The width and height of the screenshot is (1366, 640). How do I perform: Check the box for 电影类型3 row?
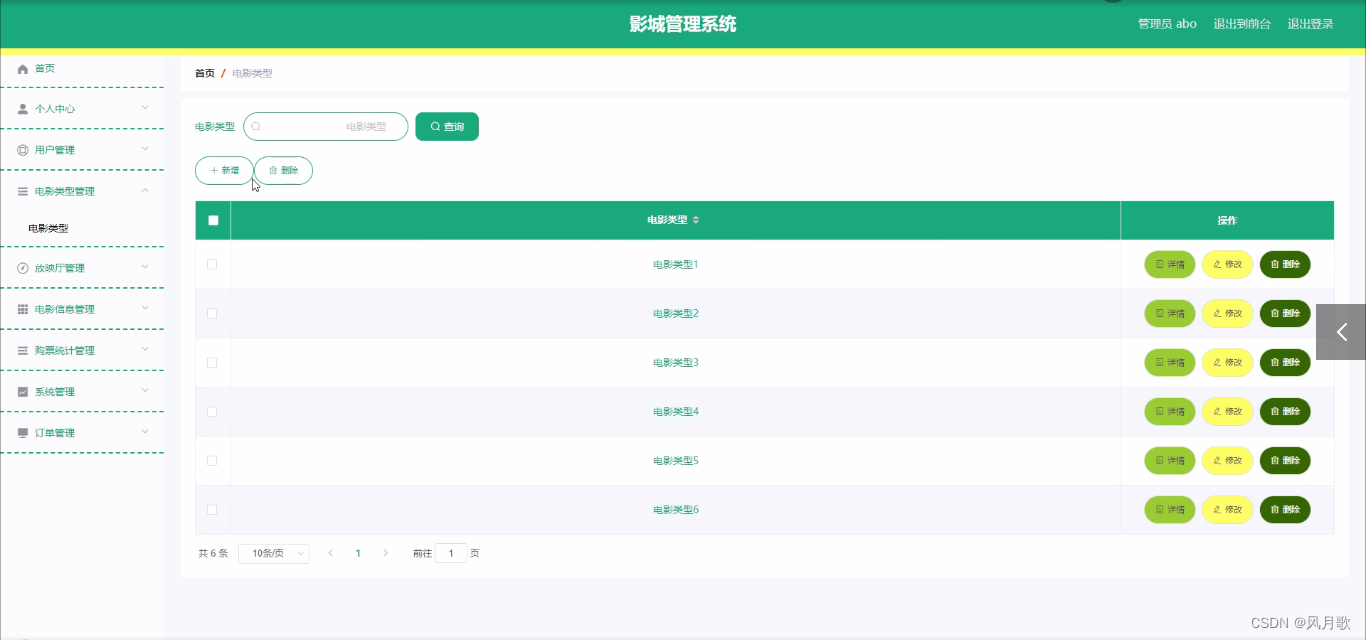212,362
